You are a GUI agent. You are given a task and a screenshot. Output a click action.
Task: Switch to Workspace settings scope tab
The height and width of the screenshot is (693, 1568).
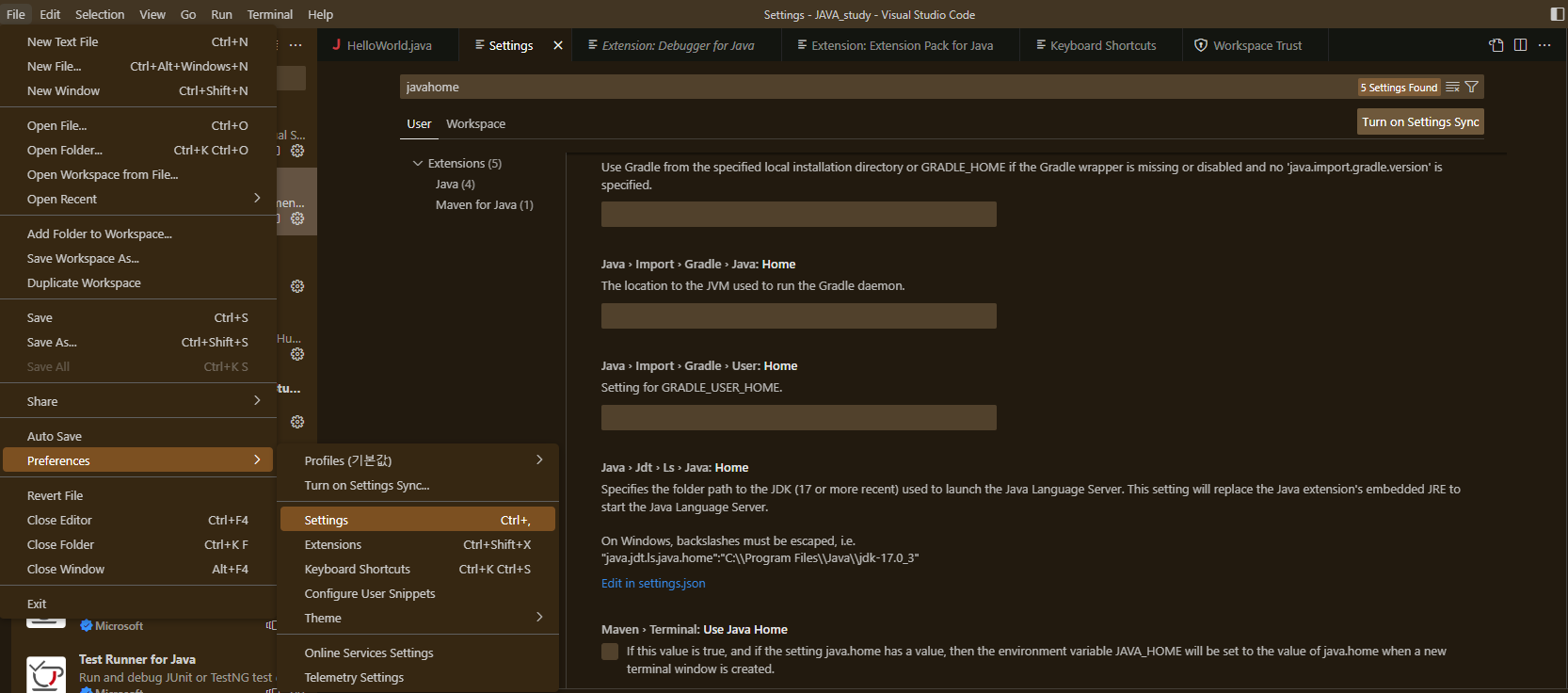point(475,123)
